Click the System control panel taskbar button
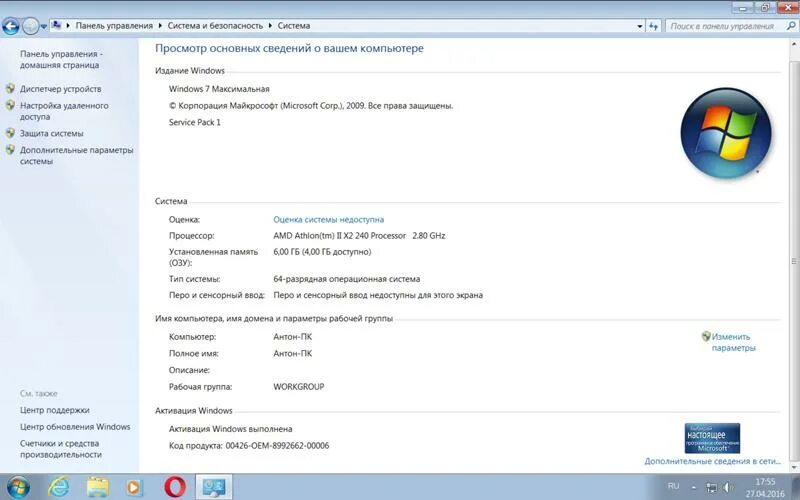Image resolution: width=800 pixels, height=500 pixels. (x=214, y=487)
